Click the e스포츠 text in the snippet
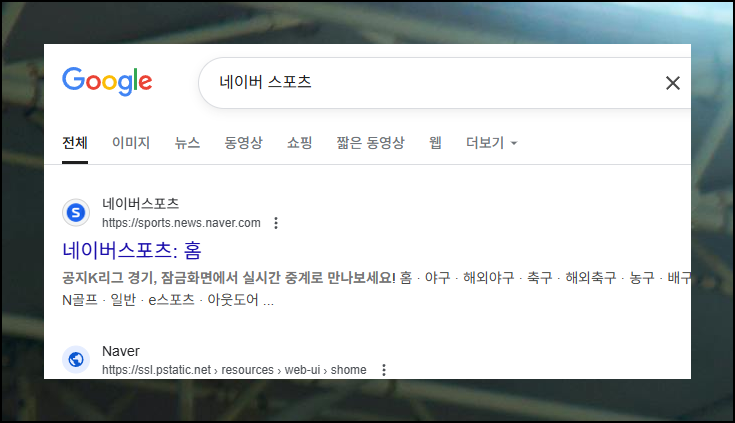This screenshot has height=423, width=735. 171,300
